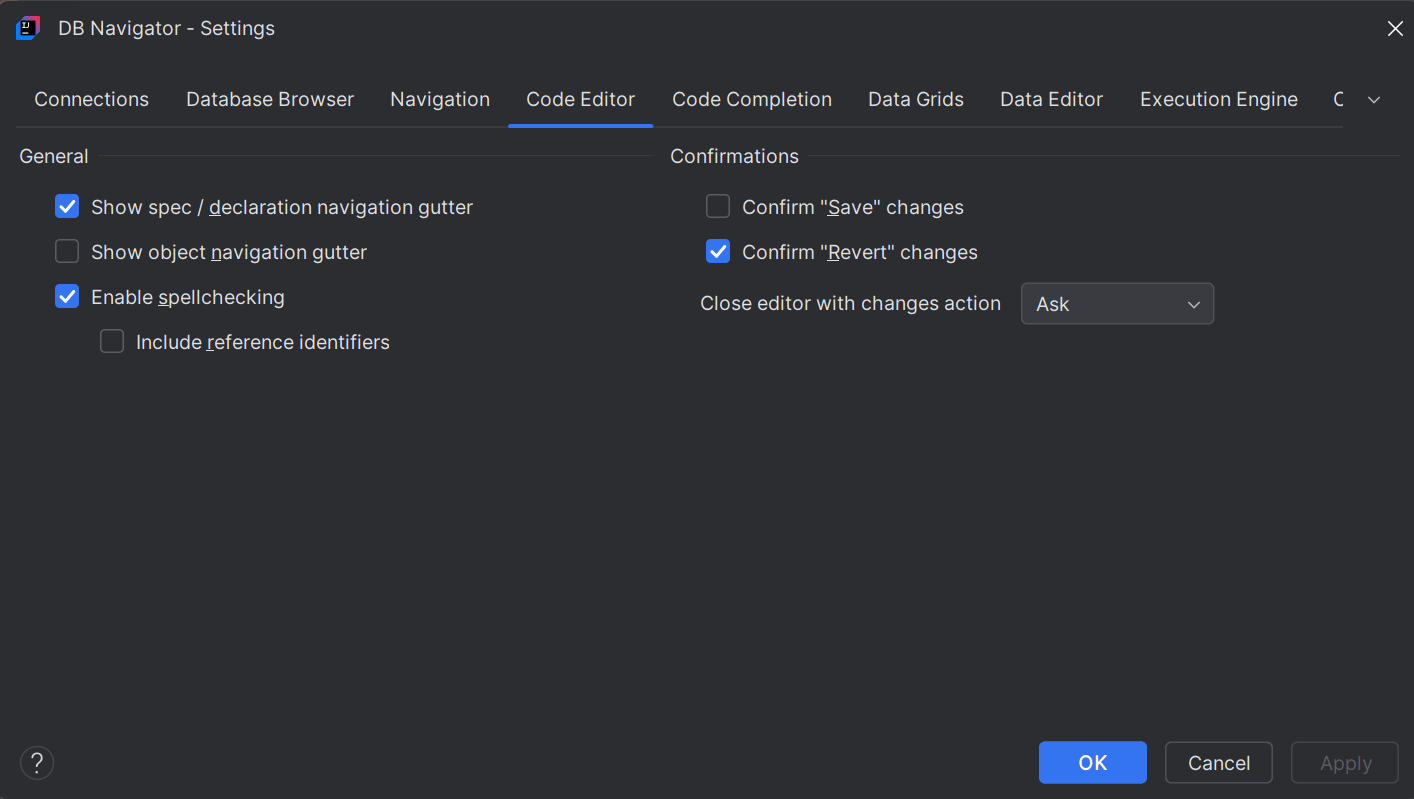Go to the Data Editor tab
1414x799 pixels.
pos(1051,99)
